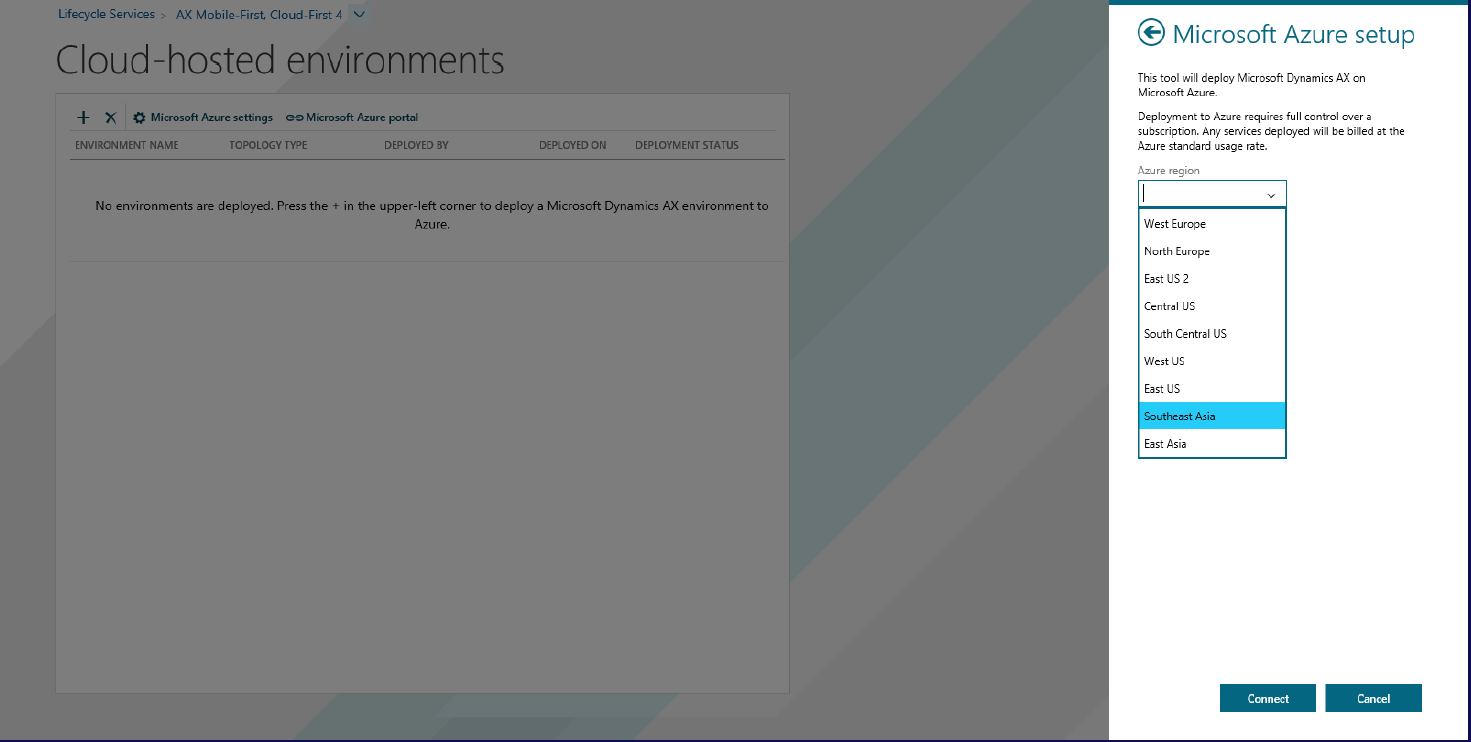This screenshot has height=742, width=1471.
Task: Open the Microsoft Azure settings gear icon
Action: coord(138,117)
